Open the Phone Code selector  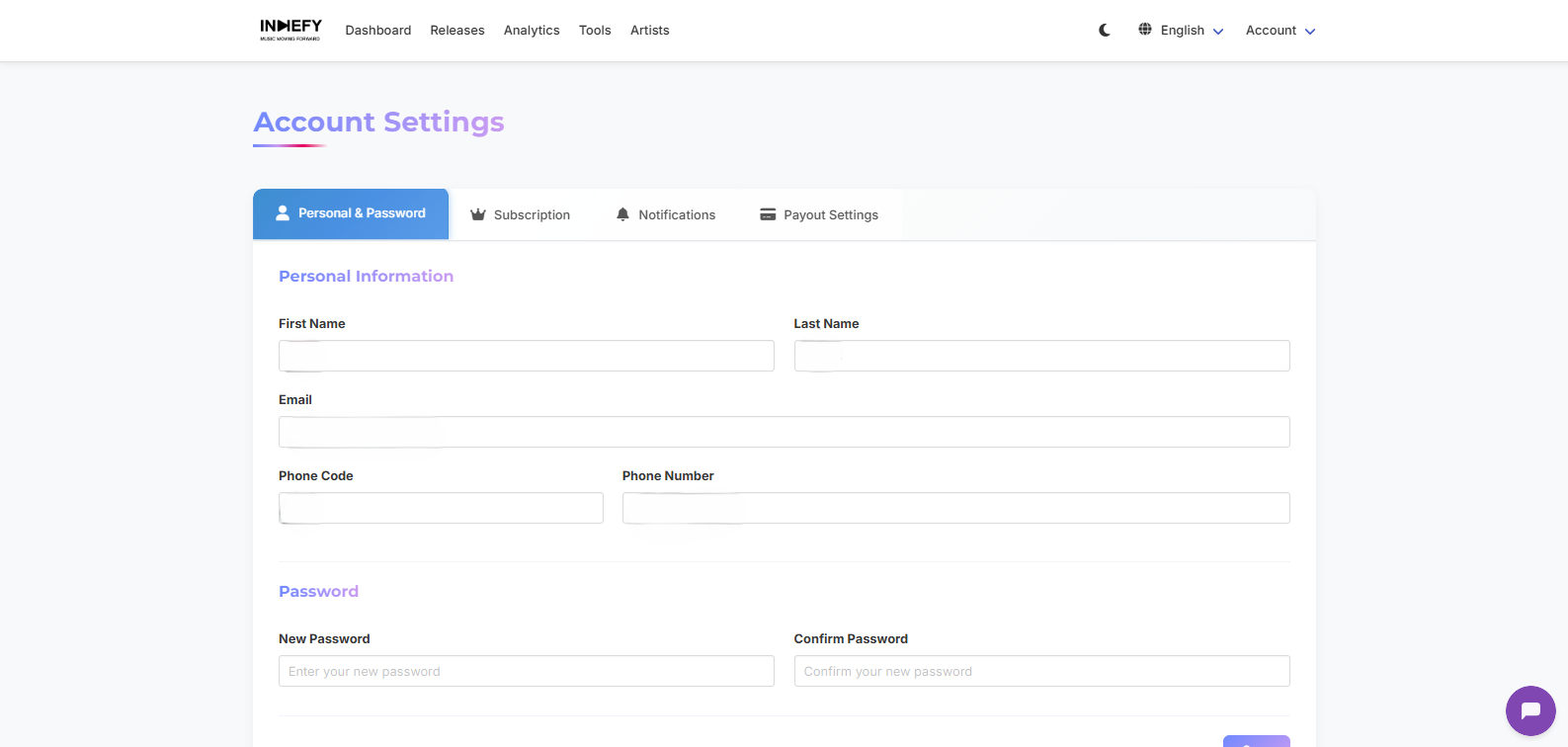441,508
